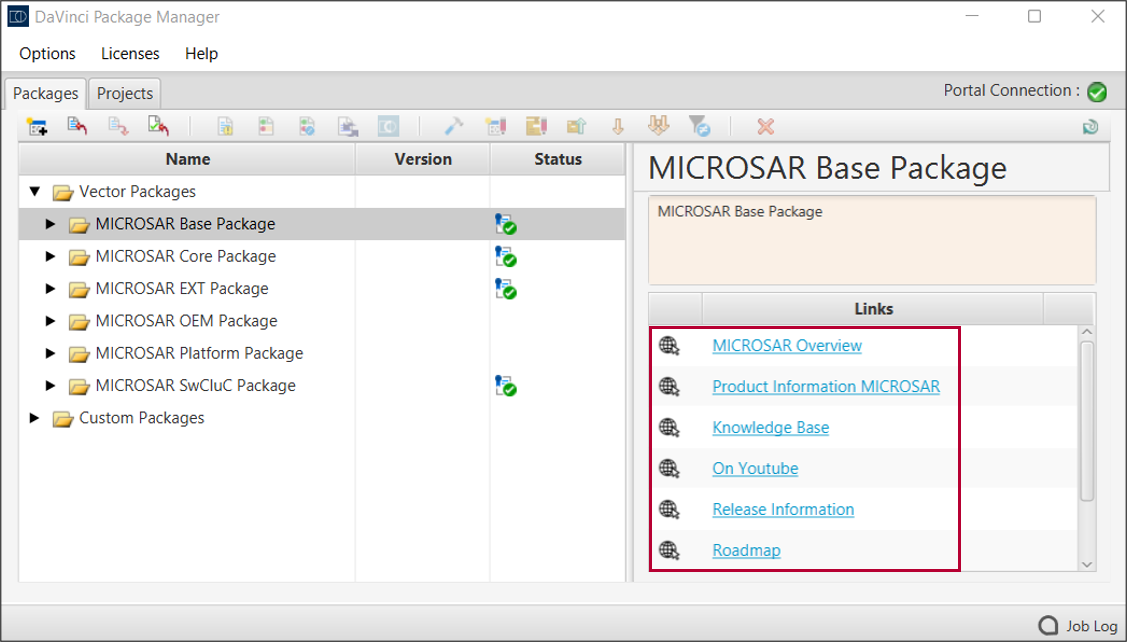The height and width of the screenshot is (642, 1127).
Task: Open the Help menu
Action: (x=201, y=54)
